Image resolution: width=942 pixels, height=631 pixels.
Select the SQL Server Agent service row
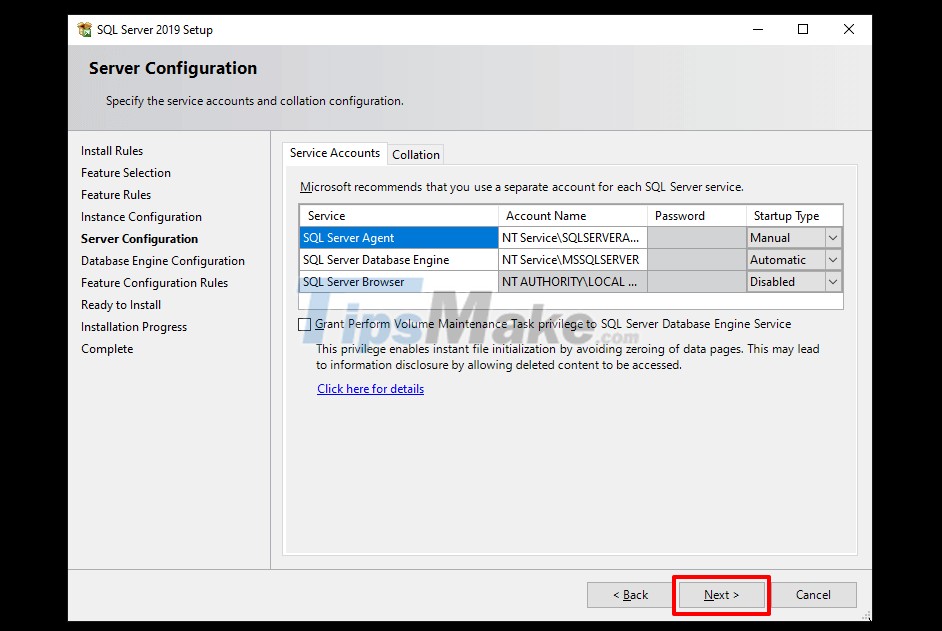pos(398,237)
